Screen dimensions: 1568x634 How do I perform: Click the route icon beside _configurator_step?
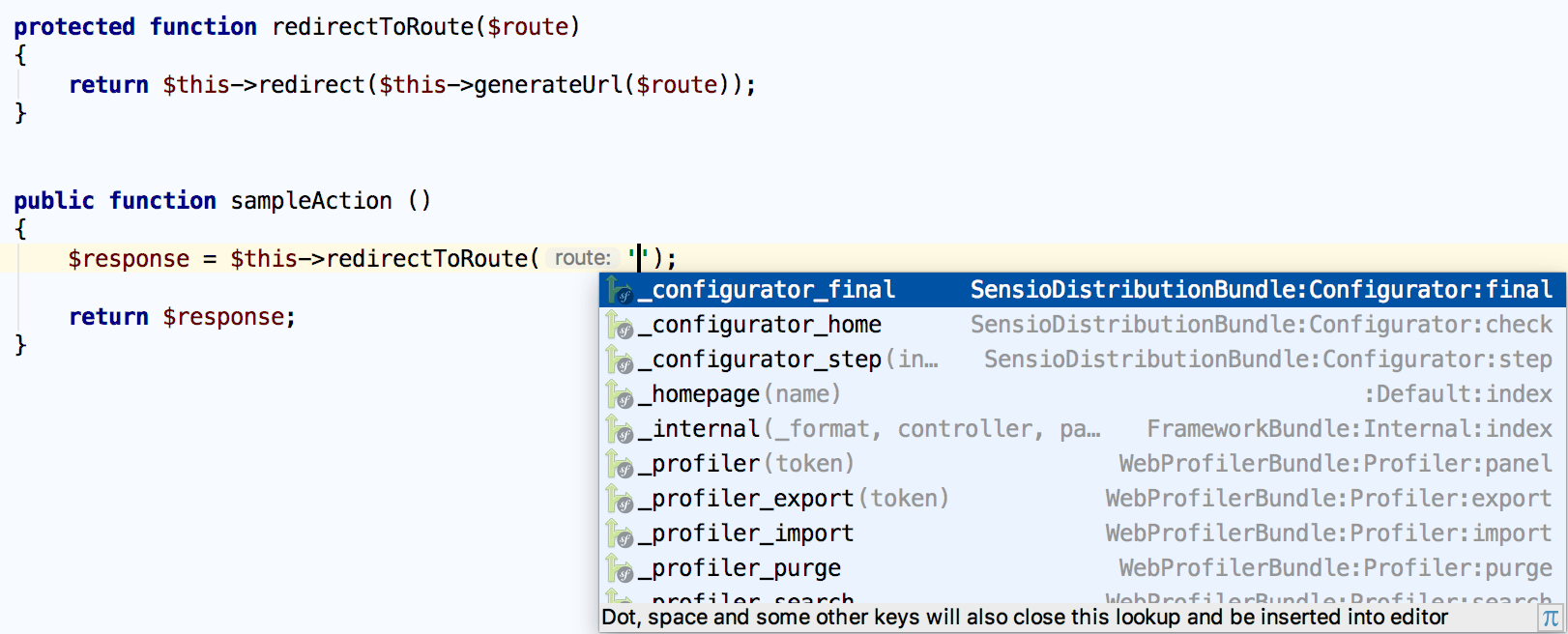[x=623, y=359]
